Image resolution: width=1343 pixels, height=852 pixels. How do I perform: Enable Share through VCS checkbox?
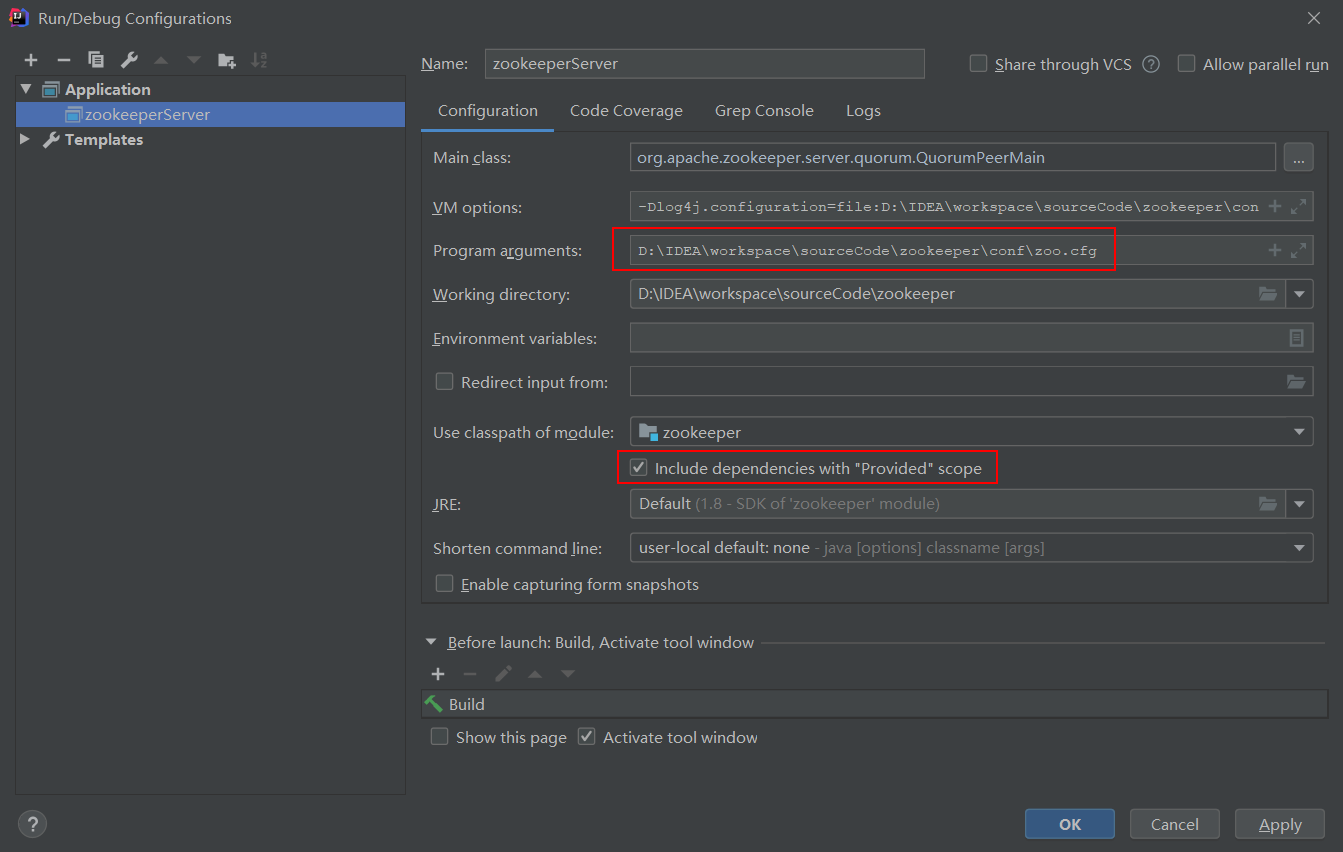coord(978,64)
